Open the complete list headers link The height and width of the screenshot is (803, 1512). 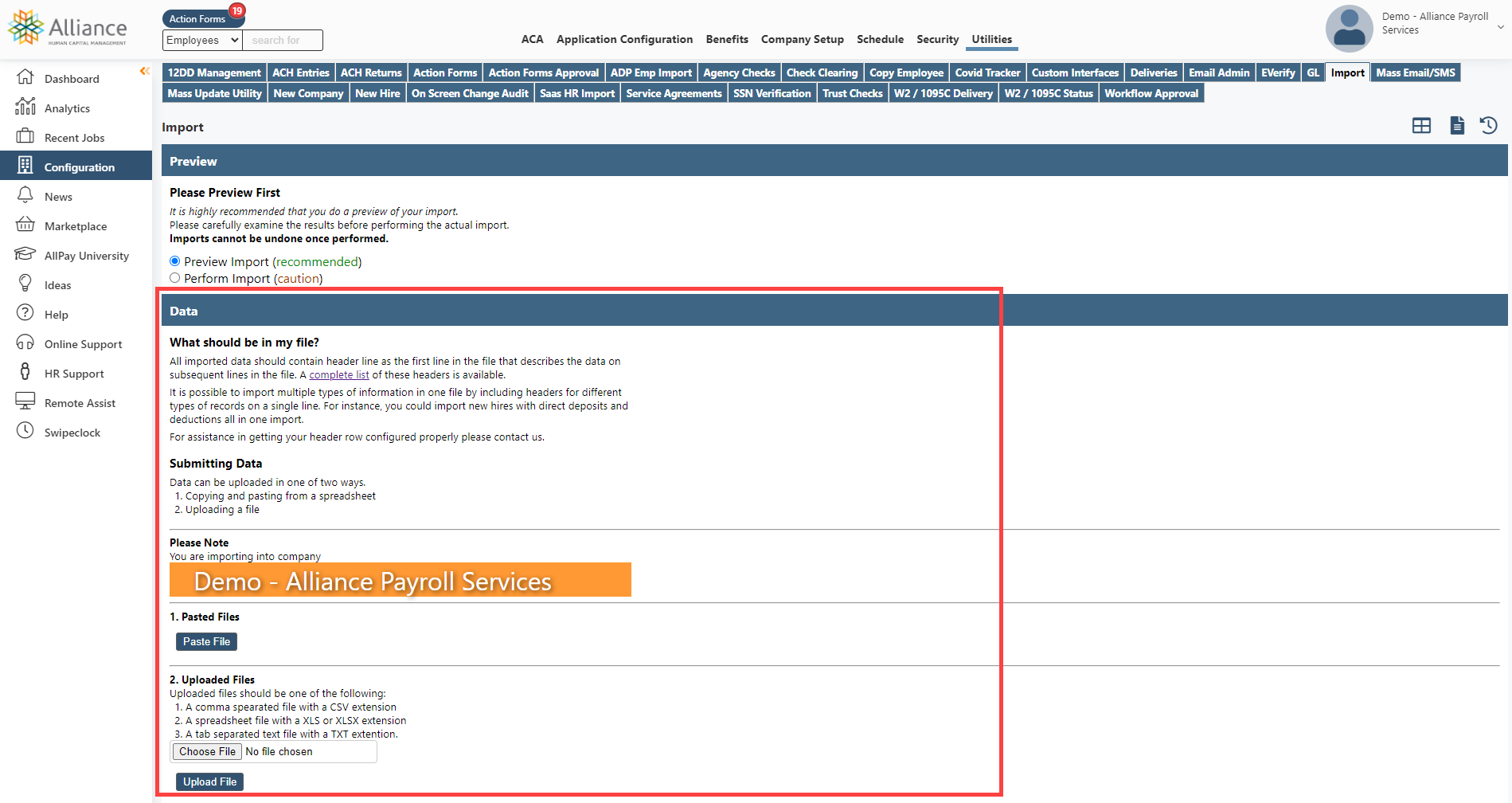[339, 374]
